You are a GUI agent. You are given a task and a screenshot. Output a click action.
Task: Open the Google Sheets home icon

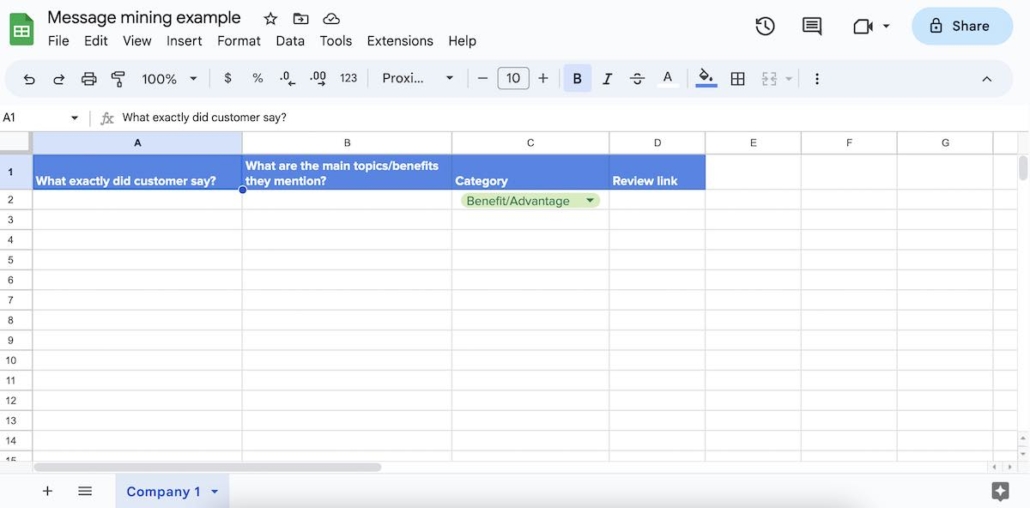coord(22,30)
